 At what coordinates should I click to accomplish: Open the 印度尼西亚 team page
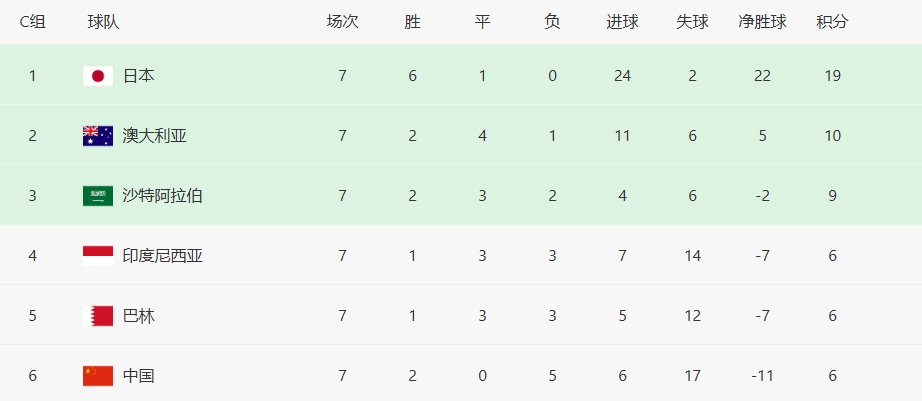point(163,256)
